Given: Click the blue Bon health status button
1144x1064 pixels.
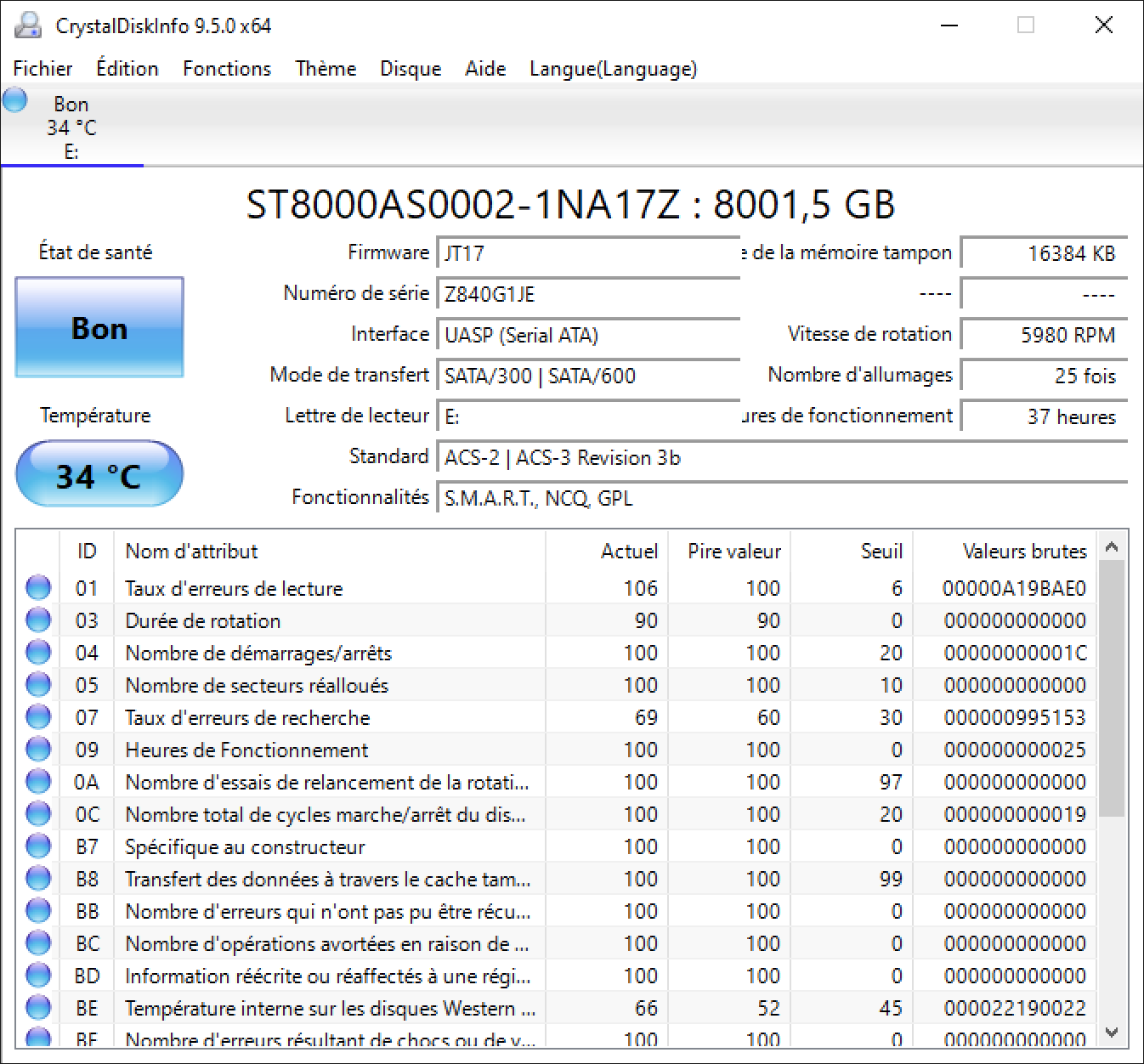Looking at the screenshot, I should tap(99, 328).
